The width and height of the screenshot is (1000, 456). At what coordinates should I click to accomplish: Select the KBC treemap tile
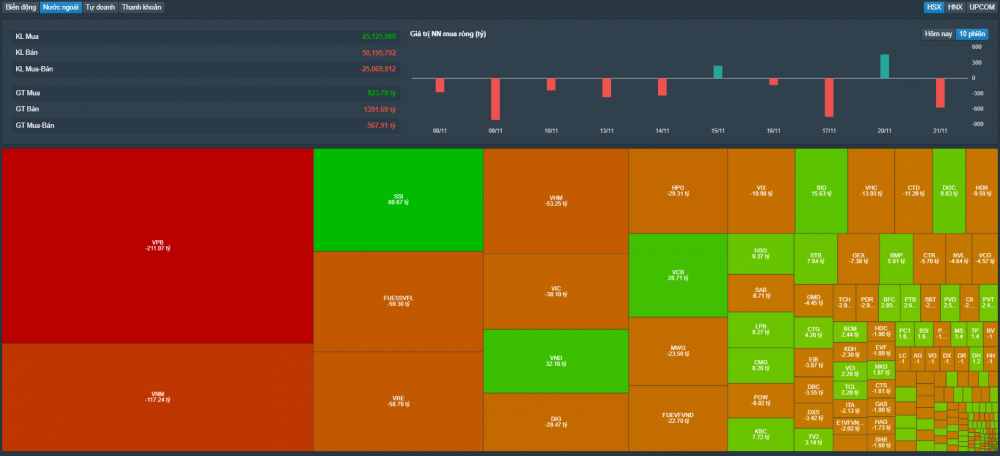tap(761, 435)
